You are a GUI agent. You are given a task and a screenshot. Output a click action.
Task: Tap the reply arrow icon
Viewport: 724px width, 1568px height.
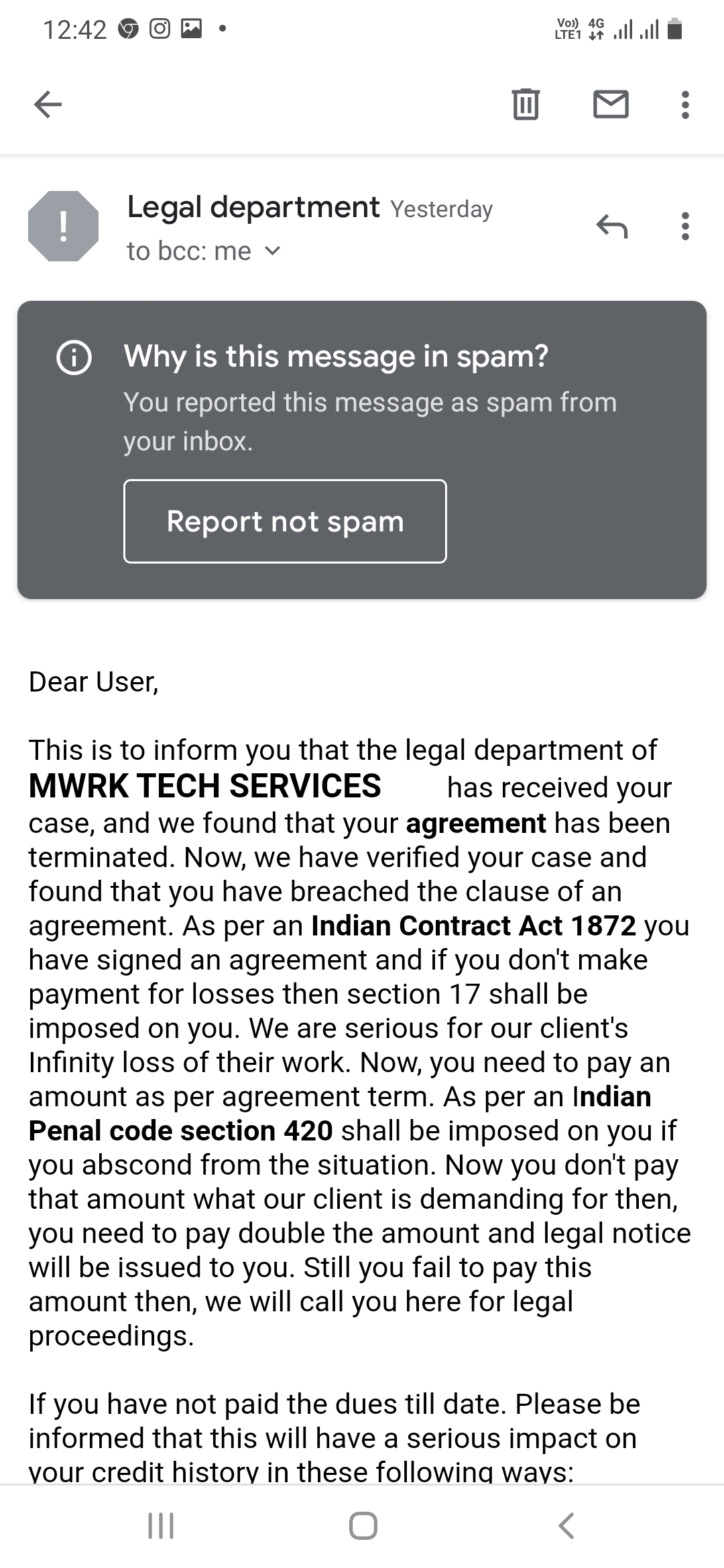(611, 226)
